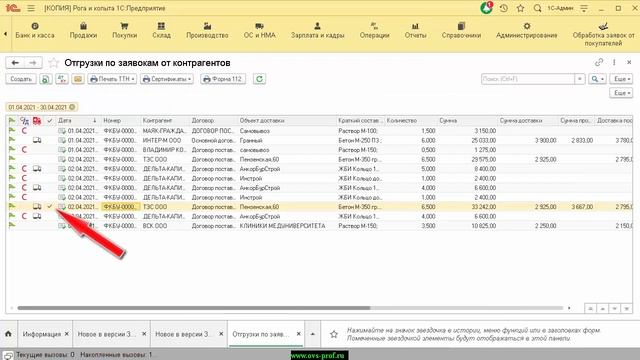Image resolution: width=640 pixels, height=360 pixels.
Task: Click the jump-to-last-row button under the table
Action: tap(627, 309)
